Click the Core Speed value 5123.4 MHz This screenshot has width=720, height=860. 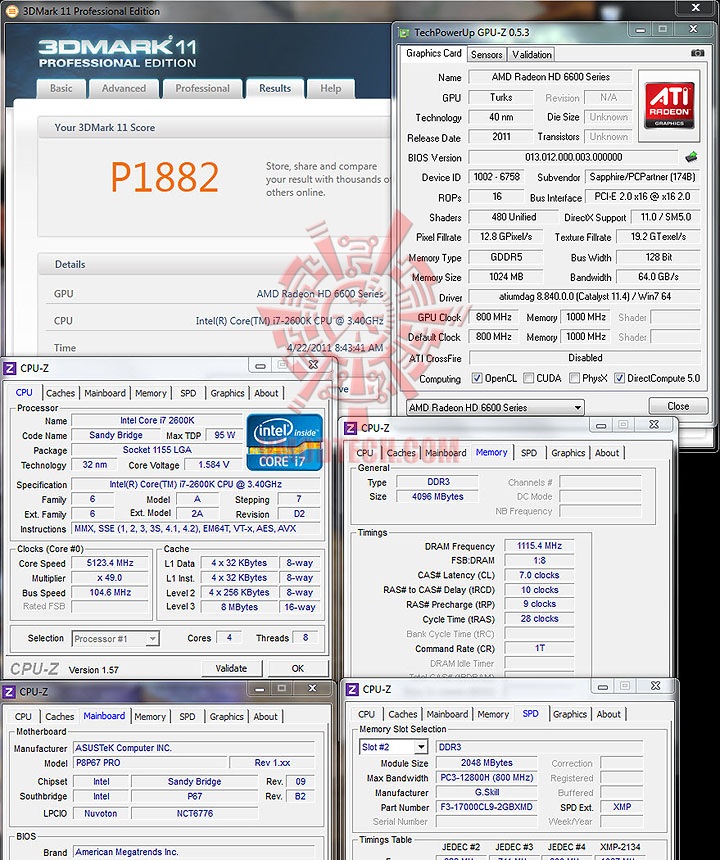[x=110, y=563]
